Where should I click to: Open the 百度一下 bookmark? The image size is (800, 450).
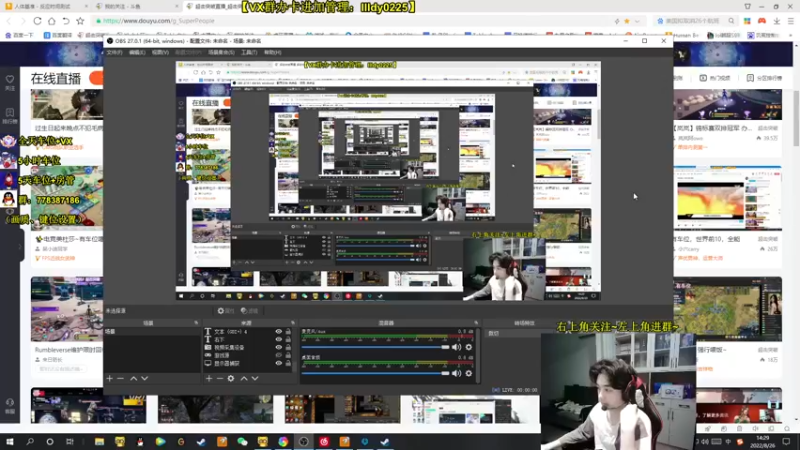(19, 35)
